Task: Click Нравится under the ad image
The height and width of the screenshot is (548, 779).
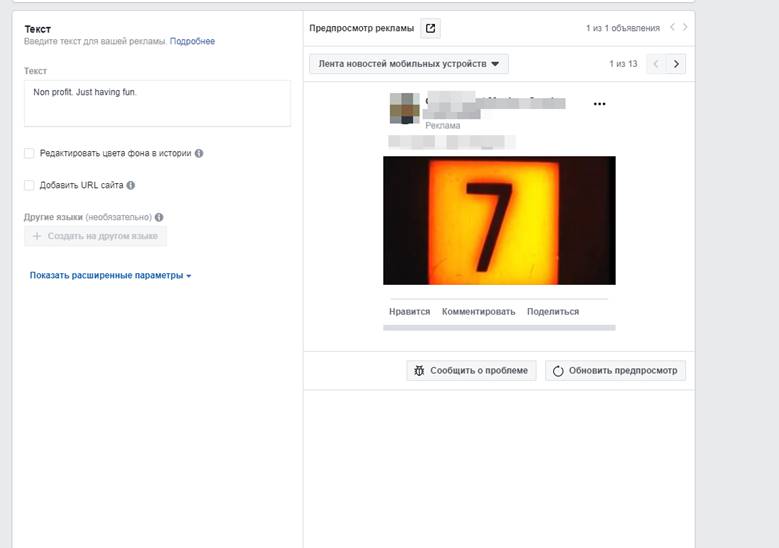Action: [x=409, y=311]
